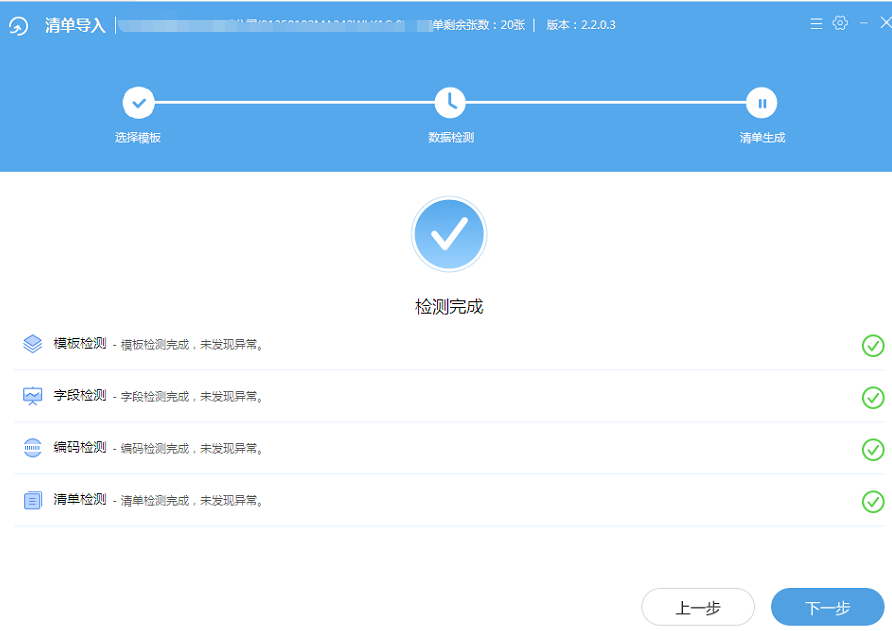This screenshot has height=631, width=892.
Task: Click the 数据检测 step clock circle
Action: click(450, 102)
